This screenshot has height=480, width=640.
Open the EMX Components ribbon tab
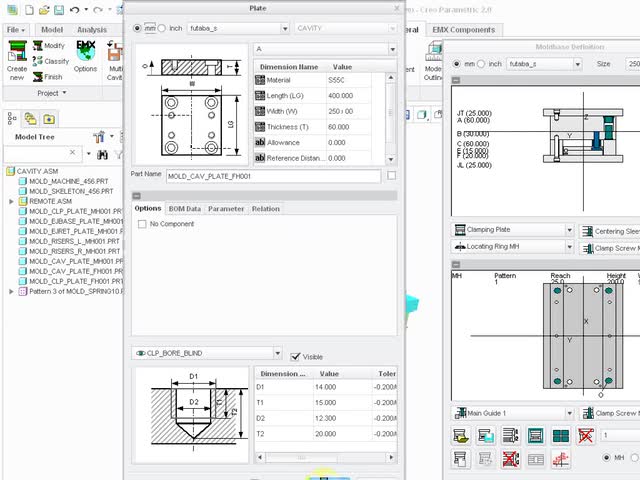pyautogui.click(x=463, y=30)
